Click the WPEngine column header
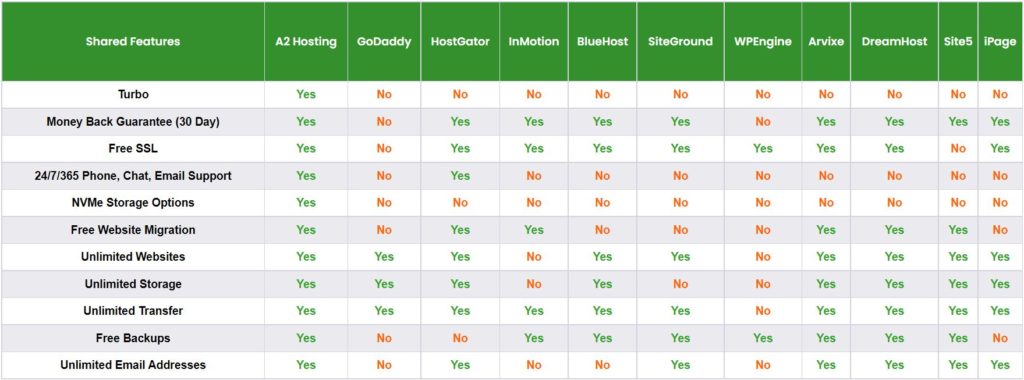The height and width of the screenshot is (380, 1024). [x=763, y=42]
